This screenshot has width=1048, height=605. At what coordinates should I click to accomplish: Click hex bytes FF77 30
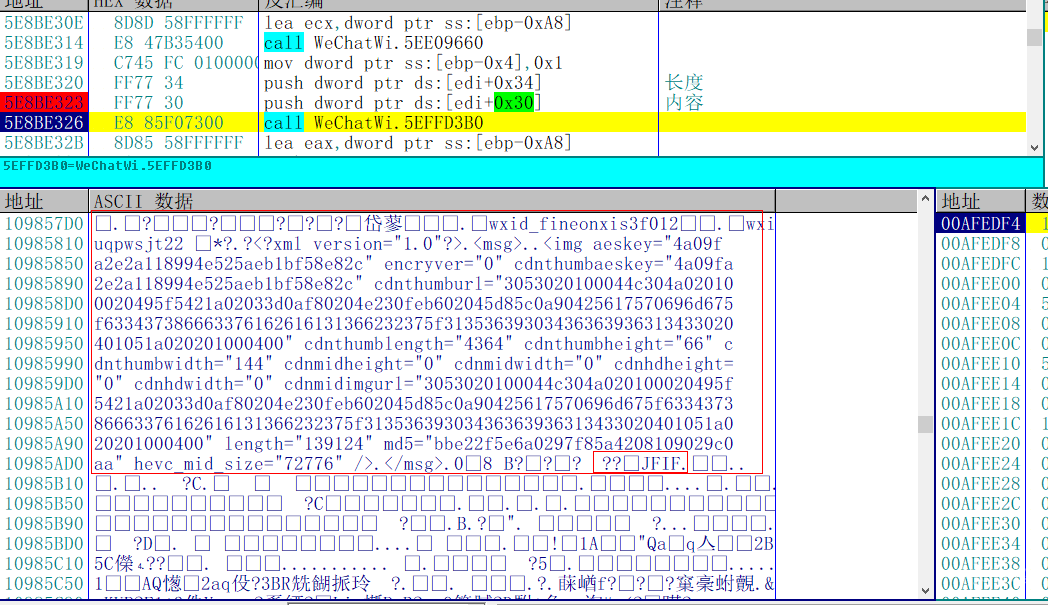pyautogui.click(x=148, y=103)
